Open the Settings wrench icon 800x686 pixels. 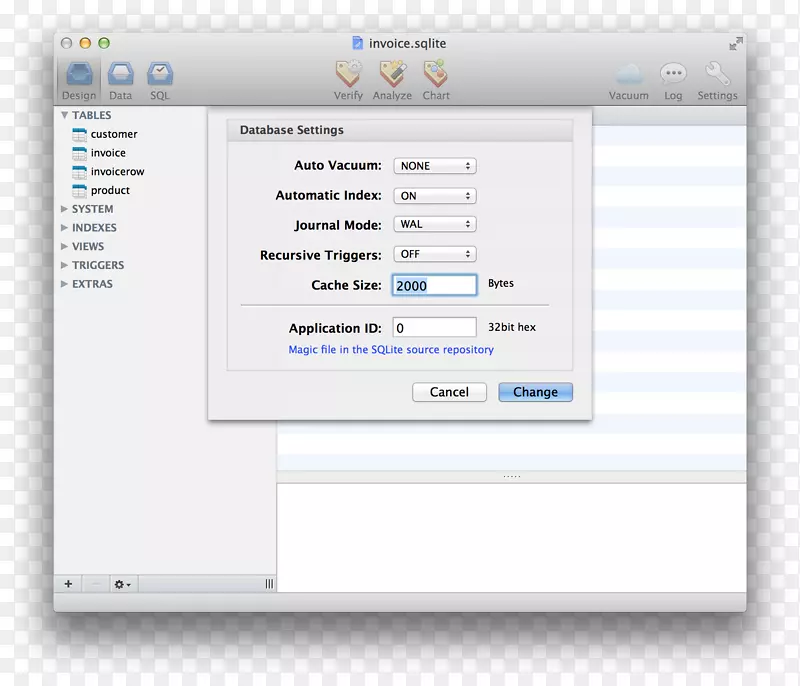[x=717, y=75]
